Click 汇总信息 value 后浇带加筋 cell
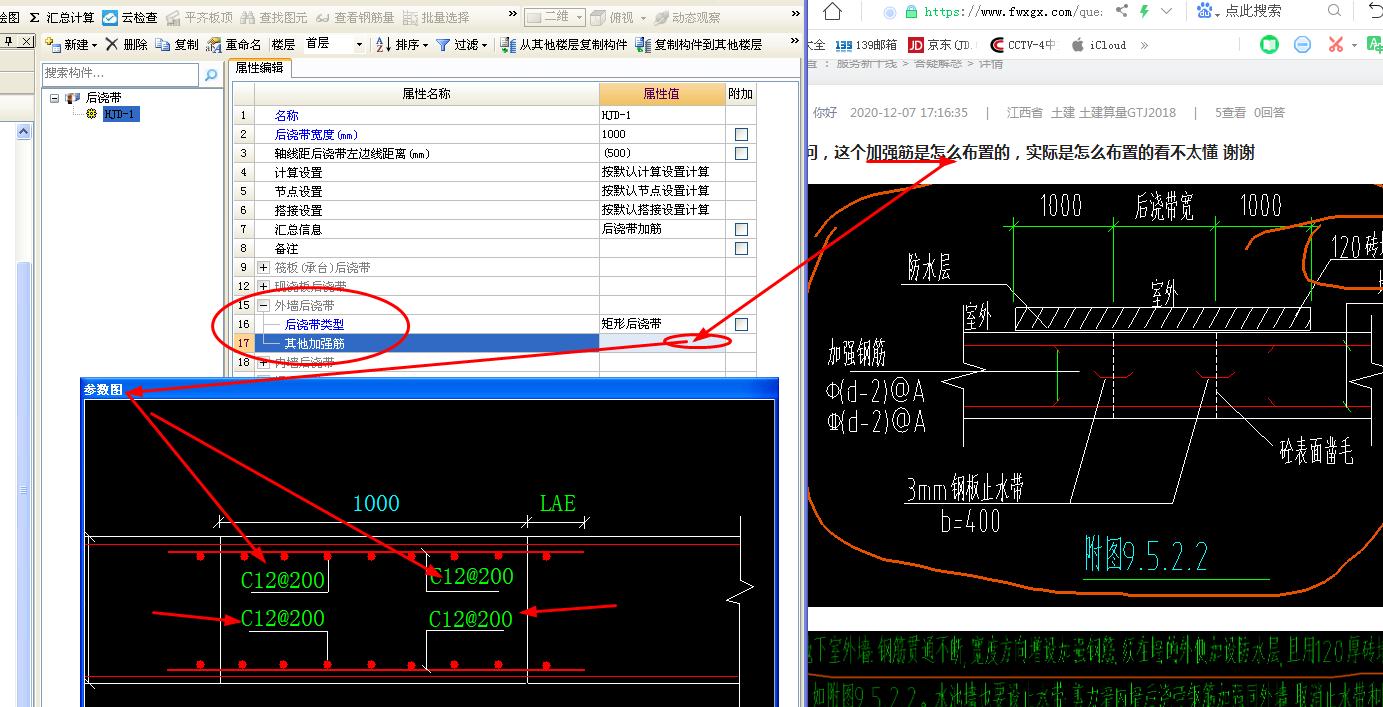 click(x=662, y=229)
